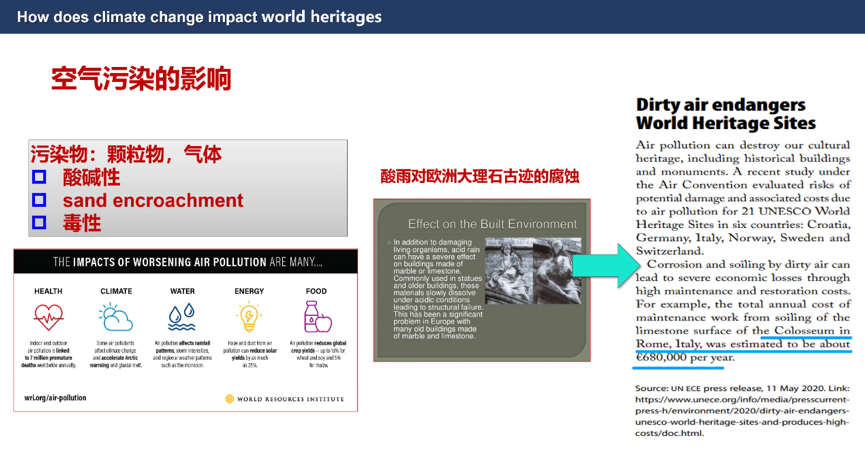865x449 pixels.
Task: Click the Energy lightbulb icon
Action: pos(249,318)
